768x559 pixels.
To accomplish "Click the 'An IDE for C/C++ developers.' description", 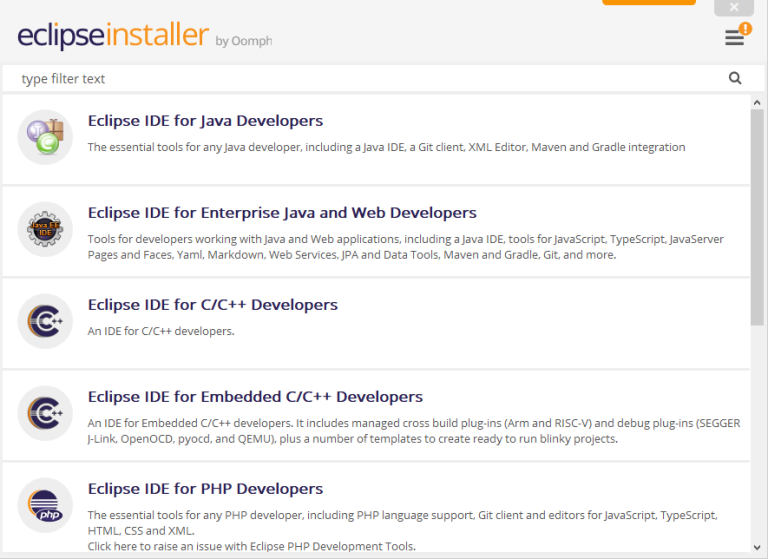I will click(x=161, y=331).
